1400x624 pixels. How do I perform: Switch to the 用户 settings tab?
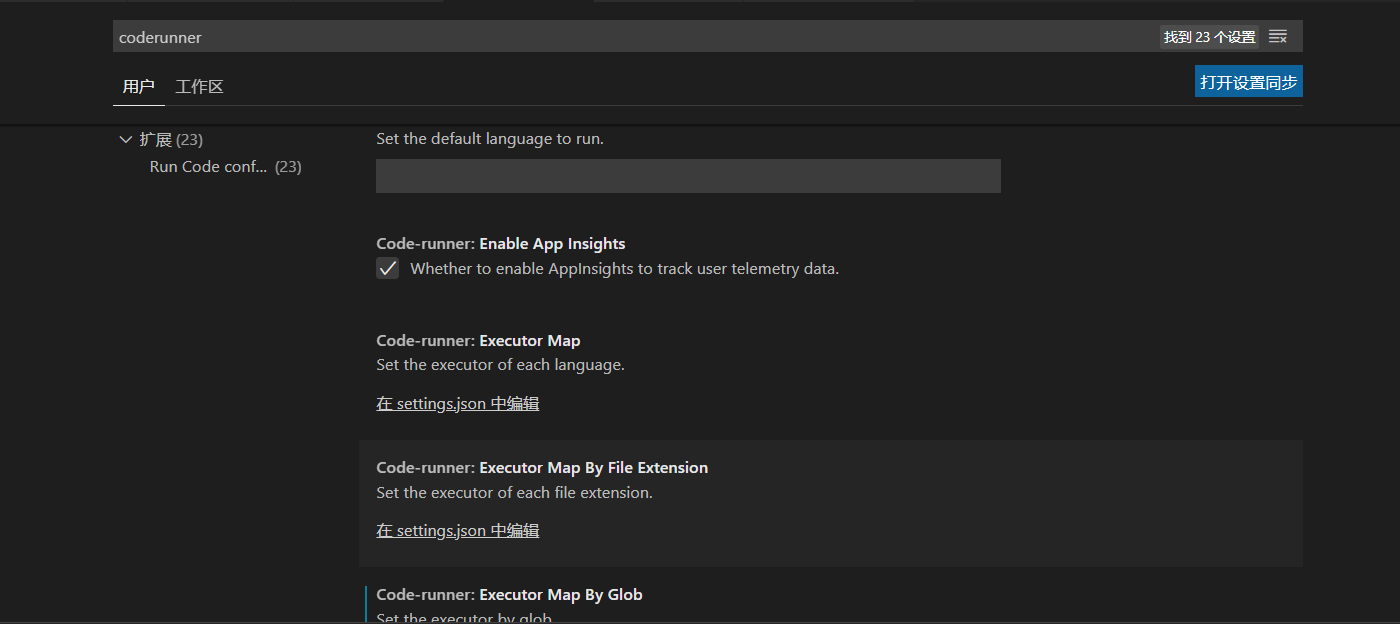[x=138, y=86]
